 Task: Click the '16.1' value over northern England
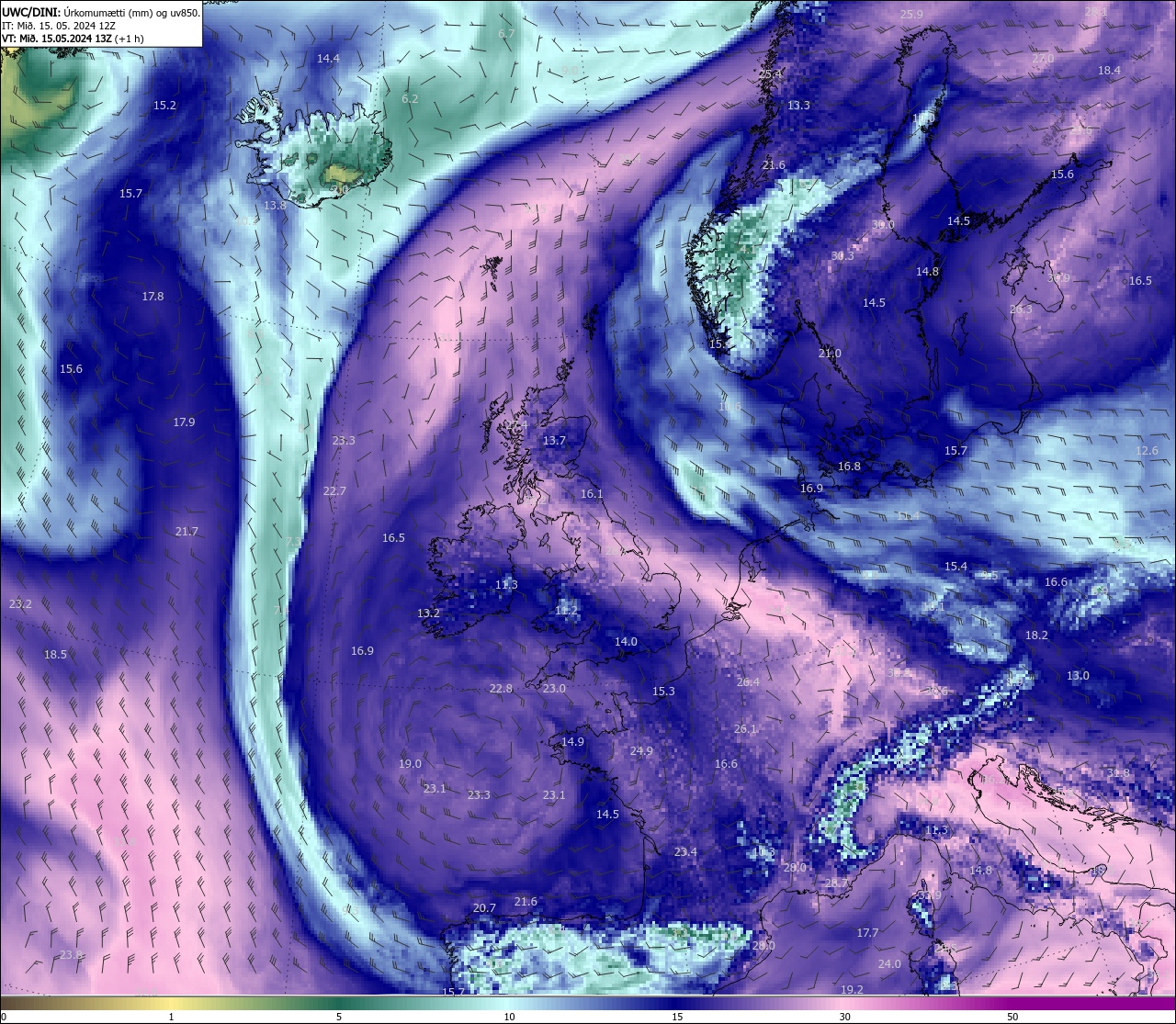pyautogui.click(x=592, y=493)
